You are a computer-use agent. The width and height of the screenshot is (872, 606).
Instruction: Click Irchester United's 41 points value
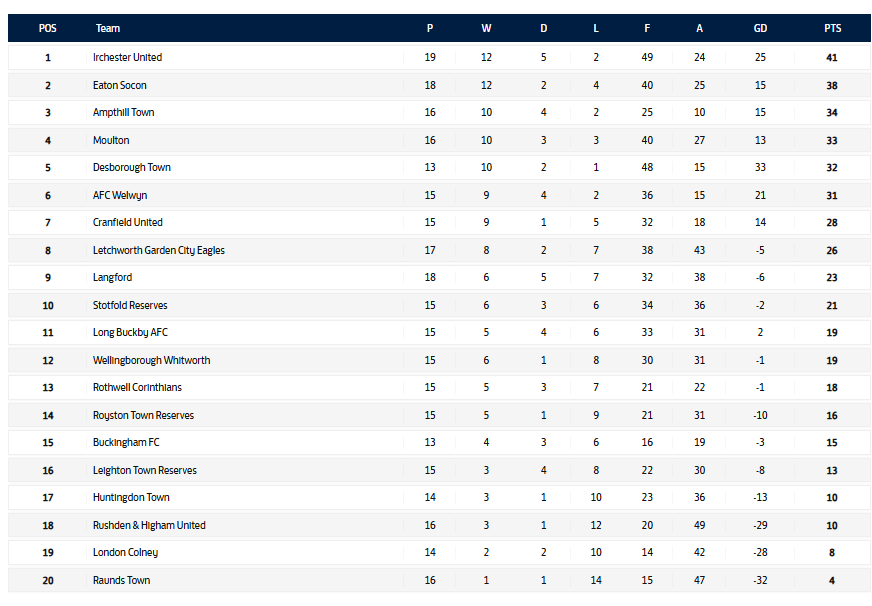(832, 58)
